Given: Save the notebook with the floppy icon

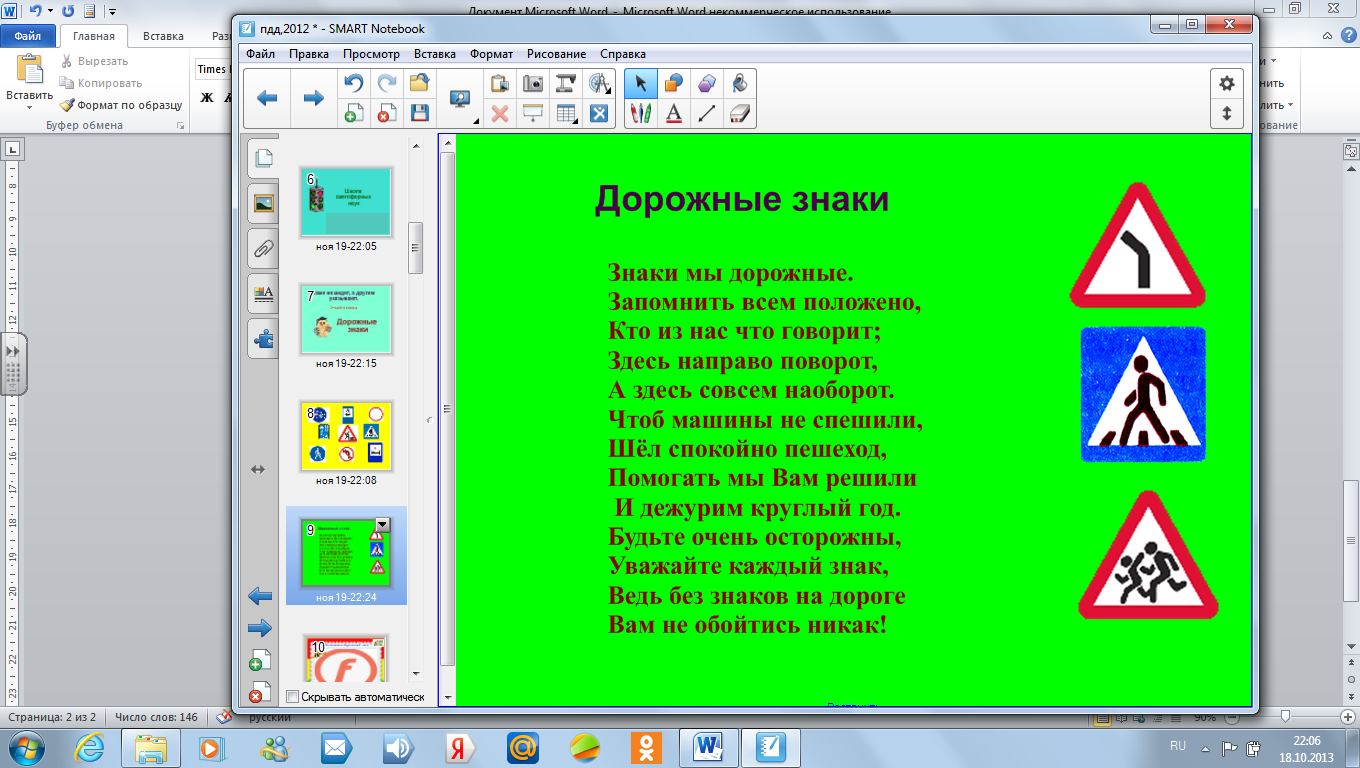Looking at the screenshot, I should tap(419, 113).
